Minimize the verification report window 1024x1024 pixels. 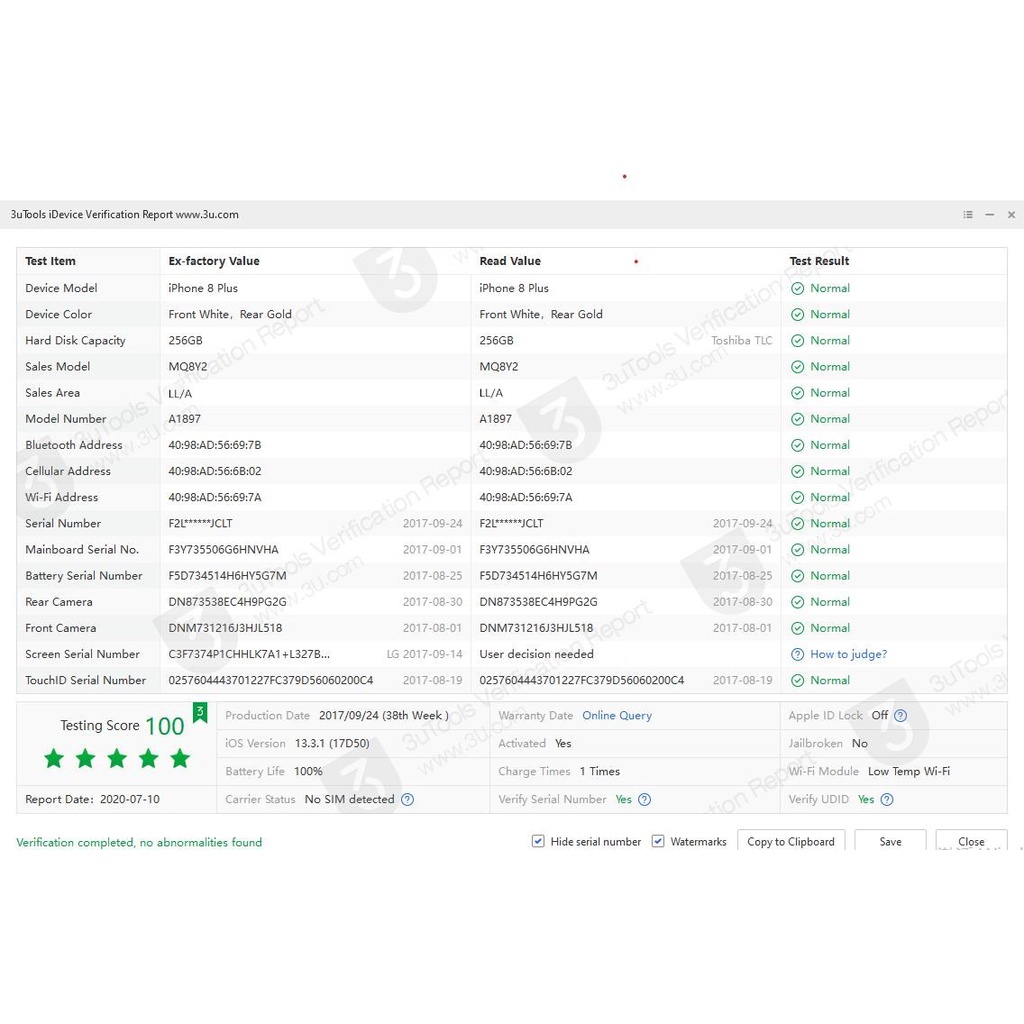coord(989,214)
